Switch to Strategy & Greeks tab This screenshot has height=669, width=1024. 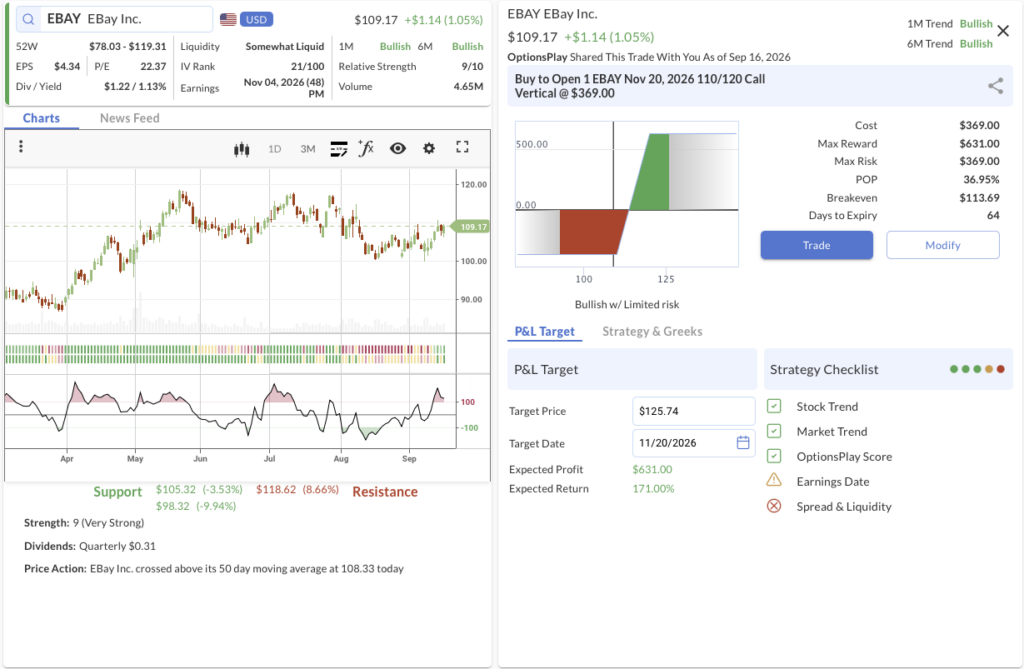tap(652, 331)
